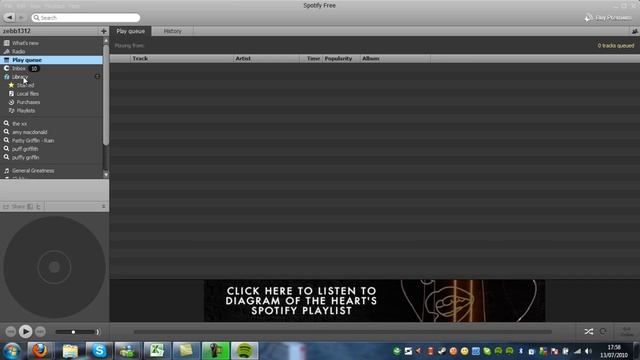
Task: Skip to next track
Action: (x=40, y=331)
